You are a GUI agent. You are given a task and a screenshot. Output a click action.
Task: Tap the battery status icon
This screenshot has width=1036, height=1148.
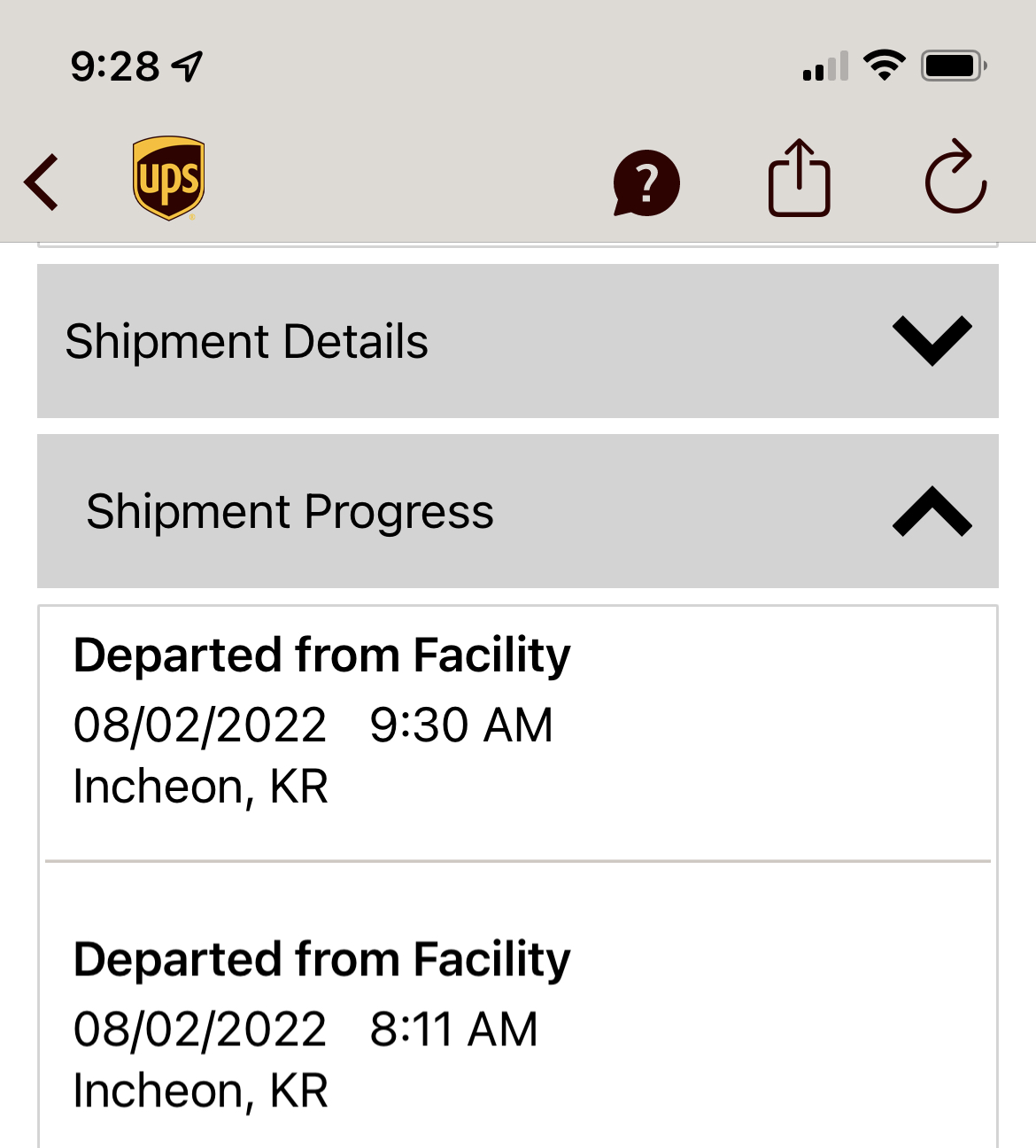pos(954,66)
